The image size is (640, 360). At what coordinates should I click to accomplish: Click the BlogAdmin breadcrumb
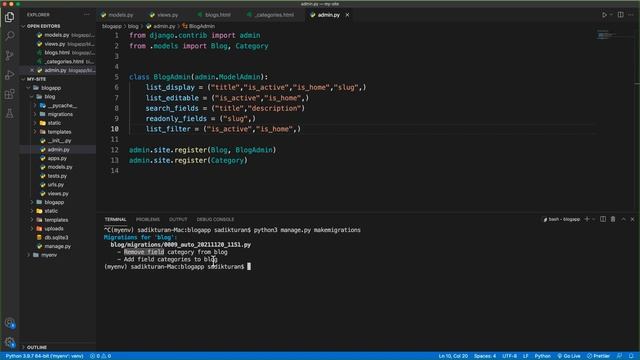198,26
